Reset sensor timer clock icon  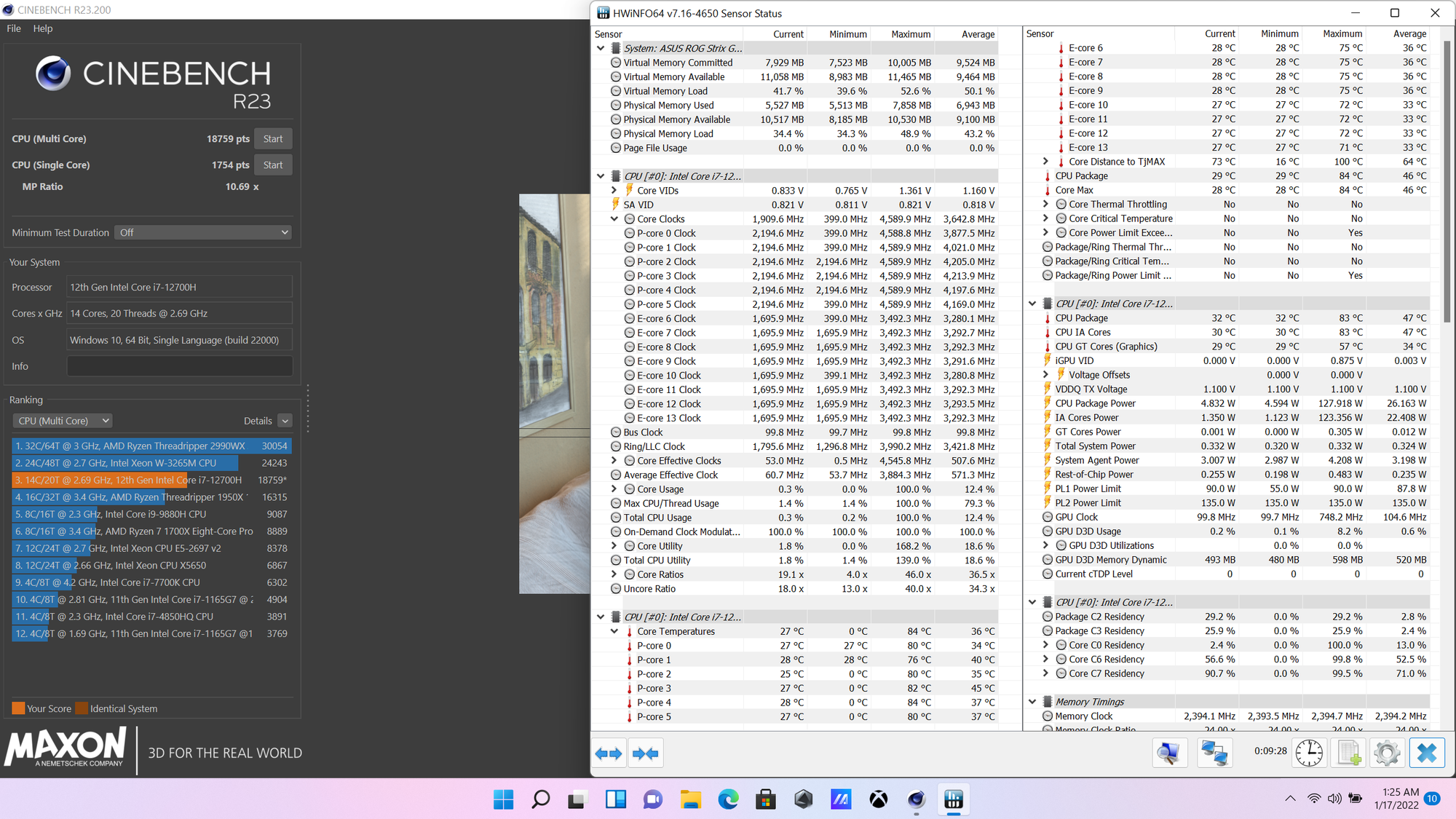coord(1308,753)
